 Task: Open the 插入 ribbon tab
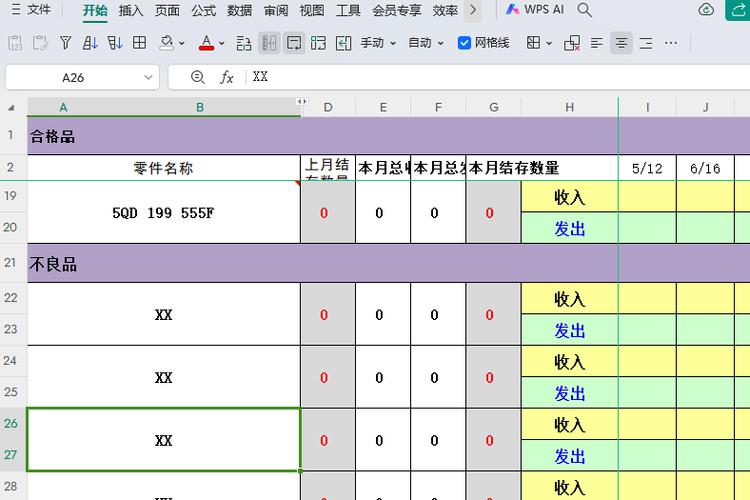(131, 10)
